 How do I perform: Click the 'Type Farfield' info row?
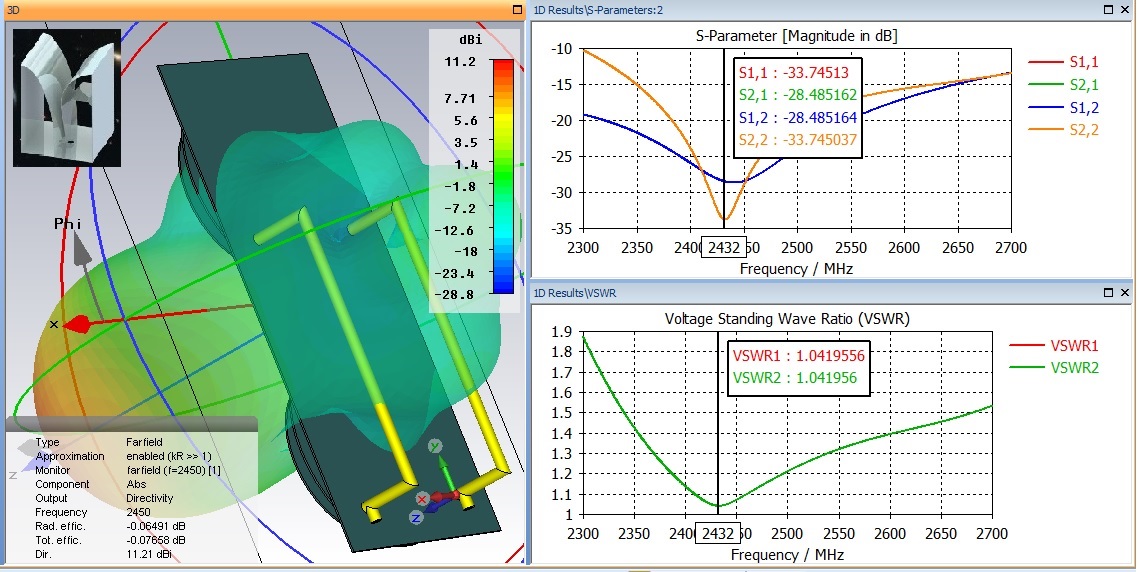tap(99, 442)
